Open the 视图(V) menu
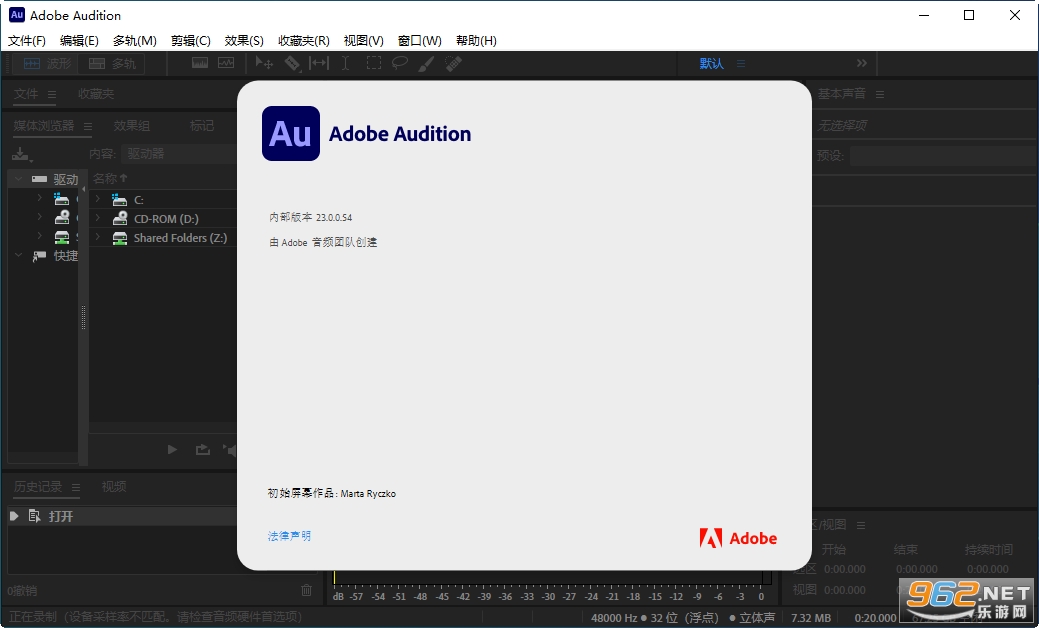The width and height of the screenshot is (1039, 628). pyautogui.click(x=363, y=41)
